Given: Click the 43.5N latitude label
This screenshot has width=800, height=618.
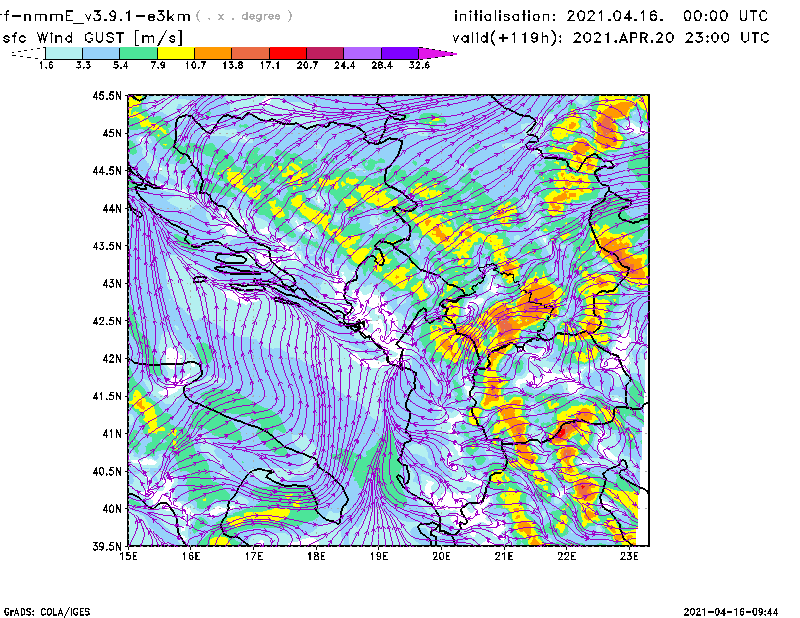Looking at the screenshot, I should (107, 246).
